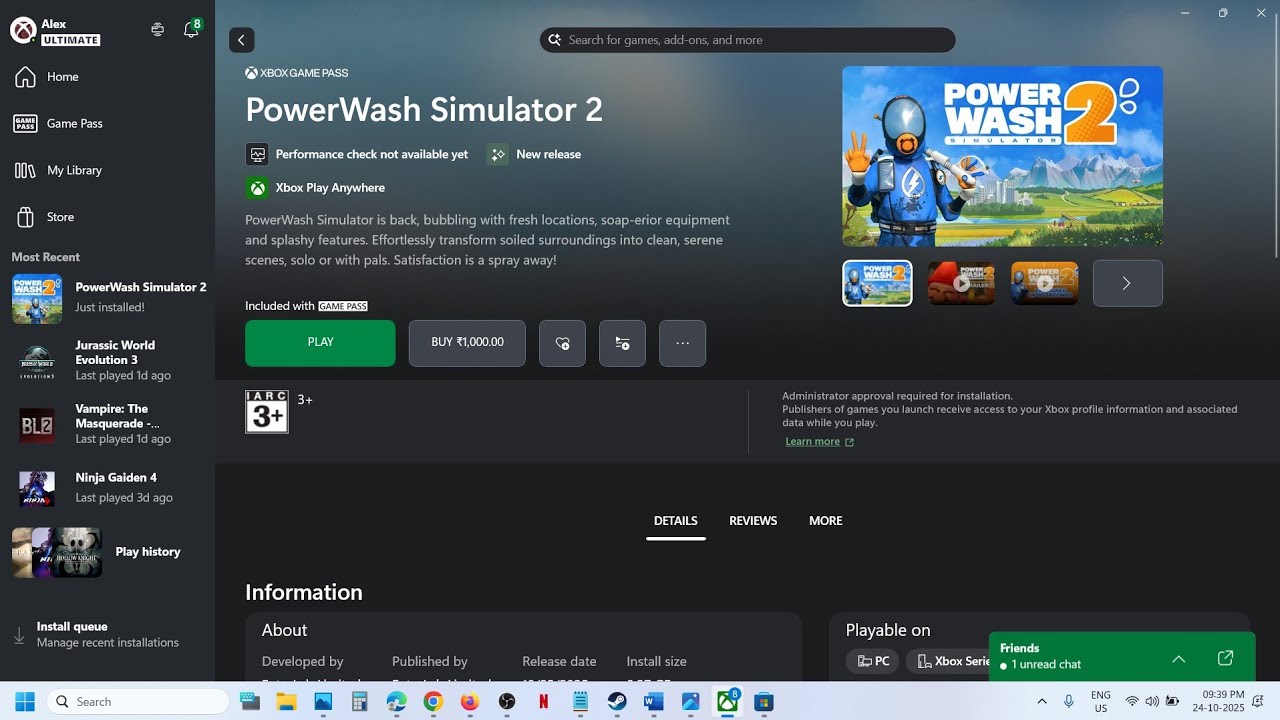Click the microphone tray icon
Viewport: 1280px width, 720px height.
pyautogui.click(x=1069, y=702)
